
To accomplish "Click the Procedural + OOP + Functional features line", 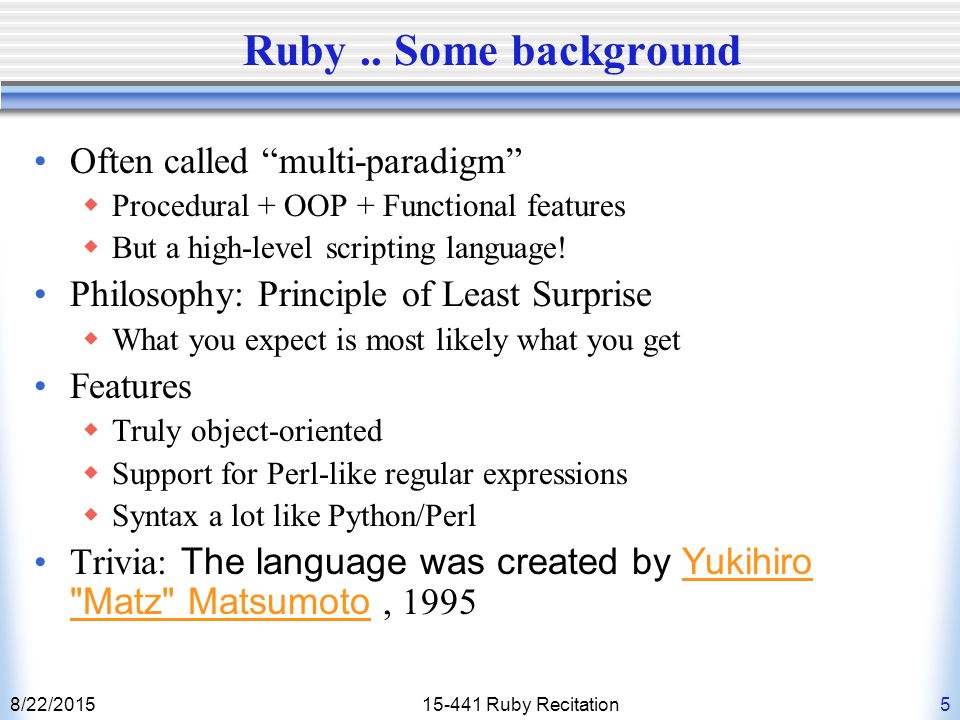I will 369,206.
